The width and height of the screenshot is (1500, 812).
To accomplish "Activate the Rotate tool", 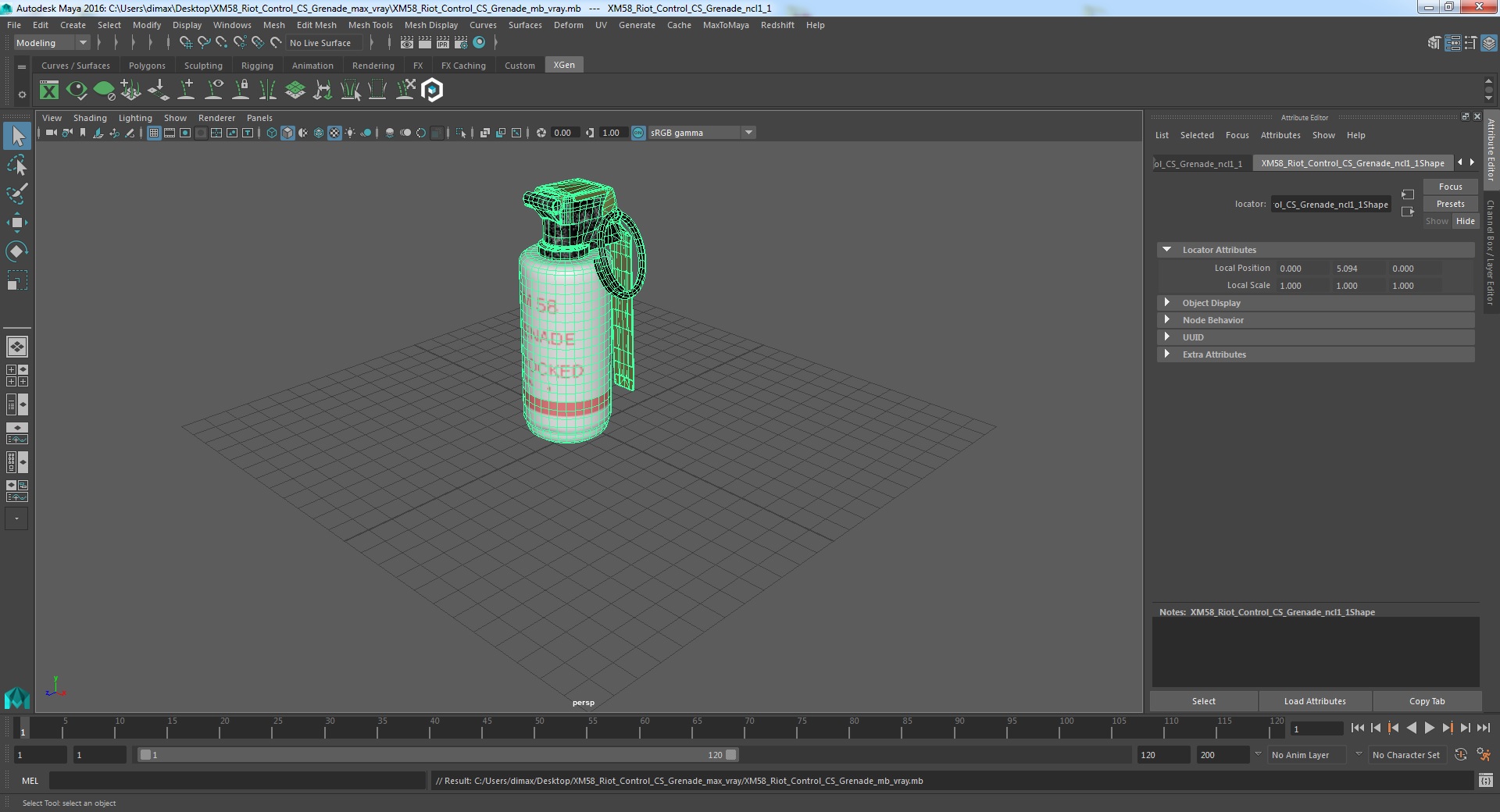I will 16,251.
